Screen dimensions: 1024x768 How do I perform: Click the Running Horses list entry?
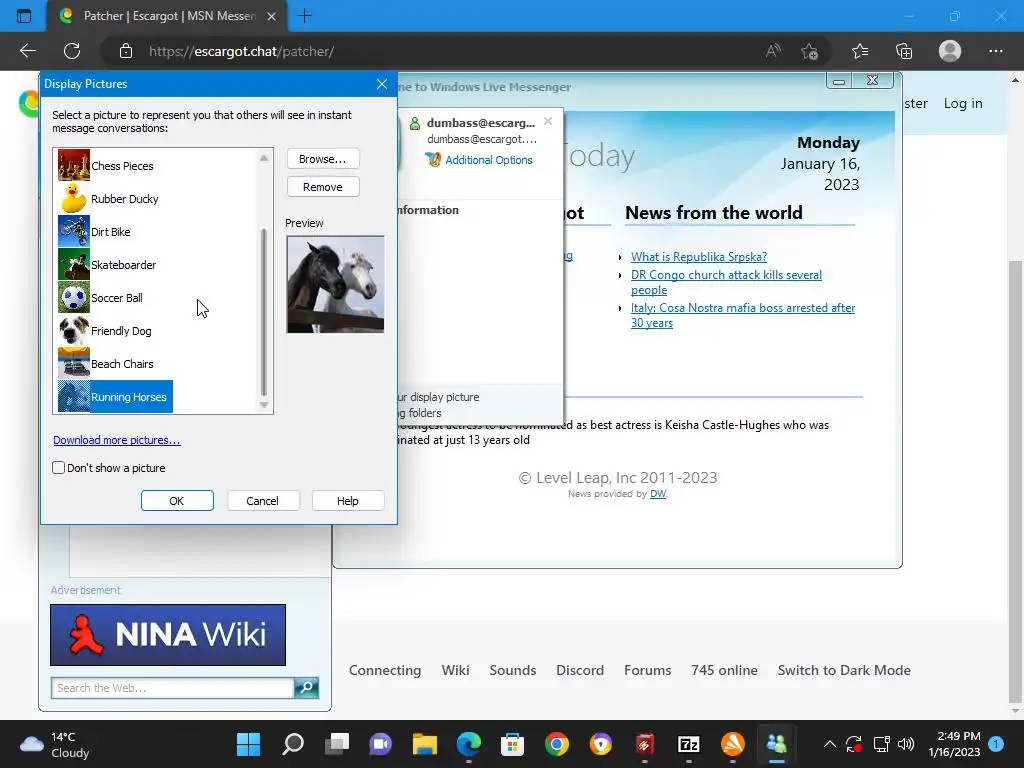116,396
